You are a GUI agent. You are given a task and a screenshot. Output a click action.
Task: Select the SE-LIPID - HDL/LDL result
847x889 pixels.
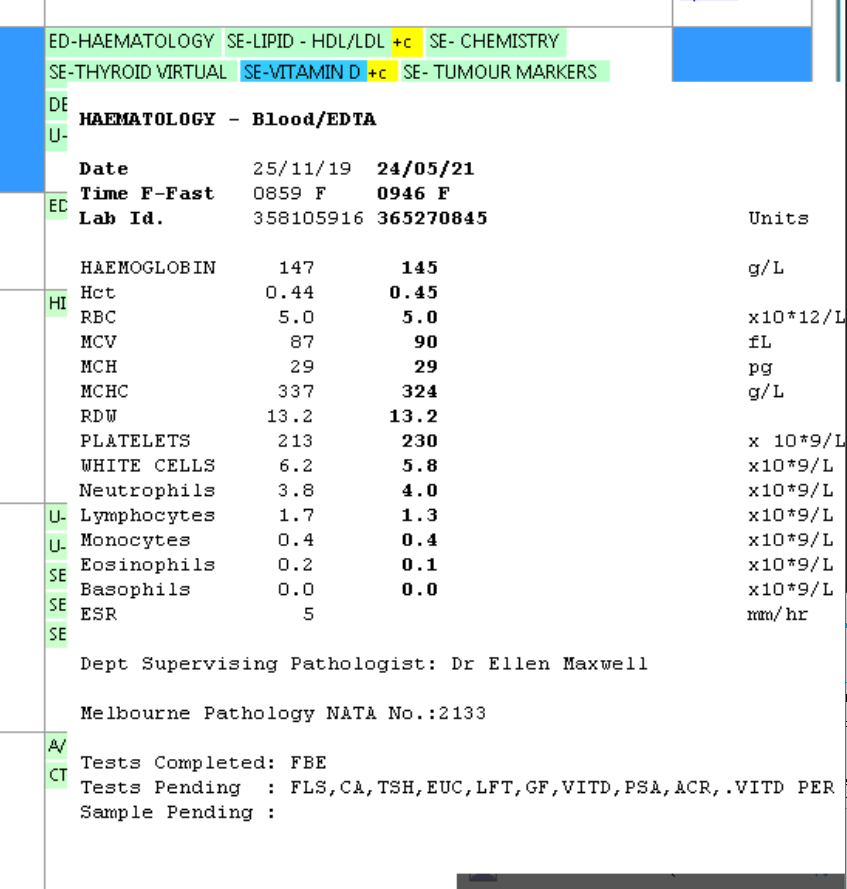tap(306, 42)
